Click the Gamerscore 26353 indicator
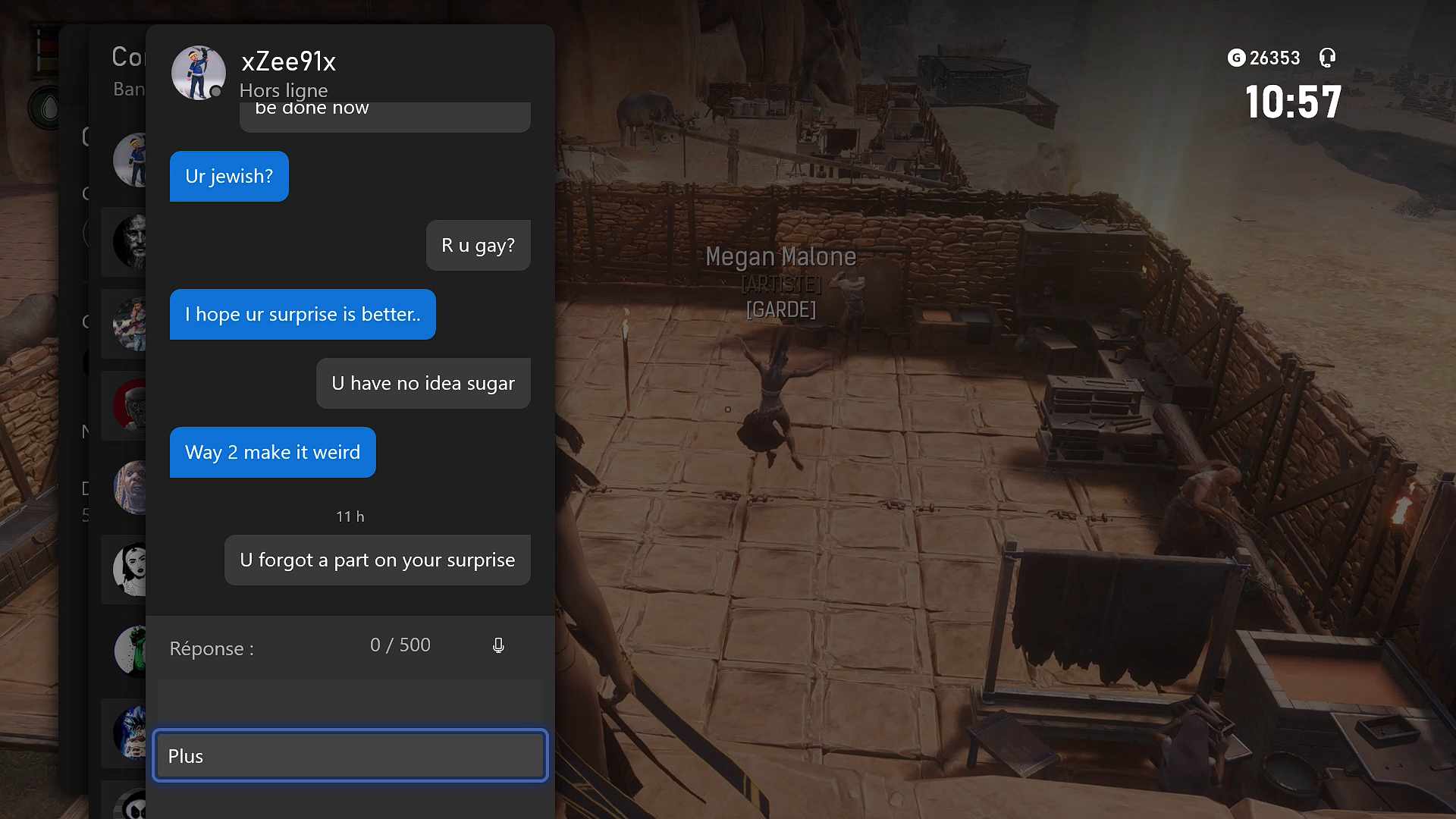The image size is (1456, 819). 1263,58
